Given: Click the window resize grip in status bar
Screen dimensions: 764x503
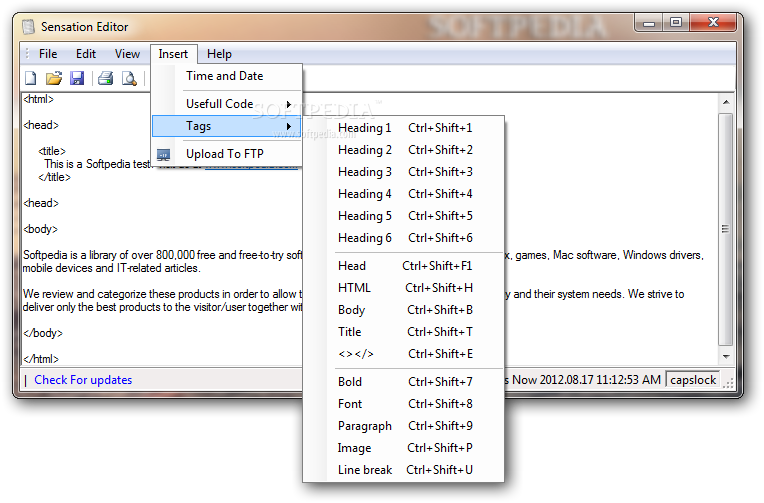Looking at the screenshot, I should click(728, 384).
